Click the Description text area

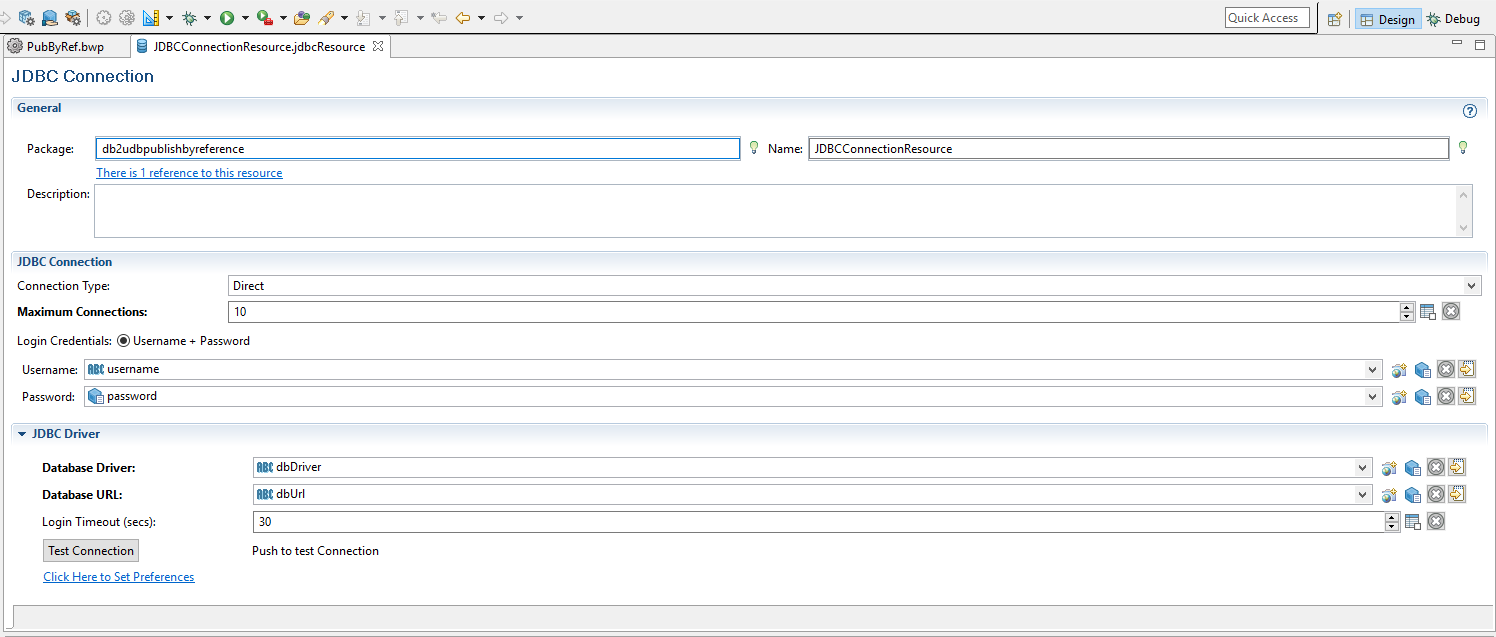pos(775,211)
